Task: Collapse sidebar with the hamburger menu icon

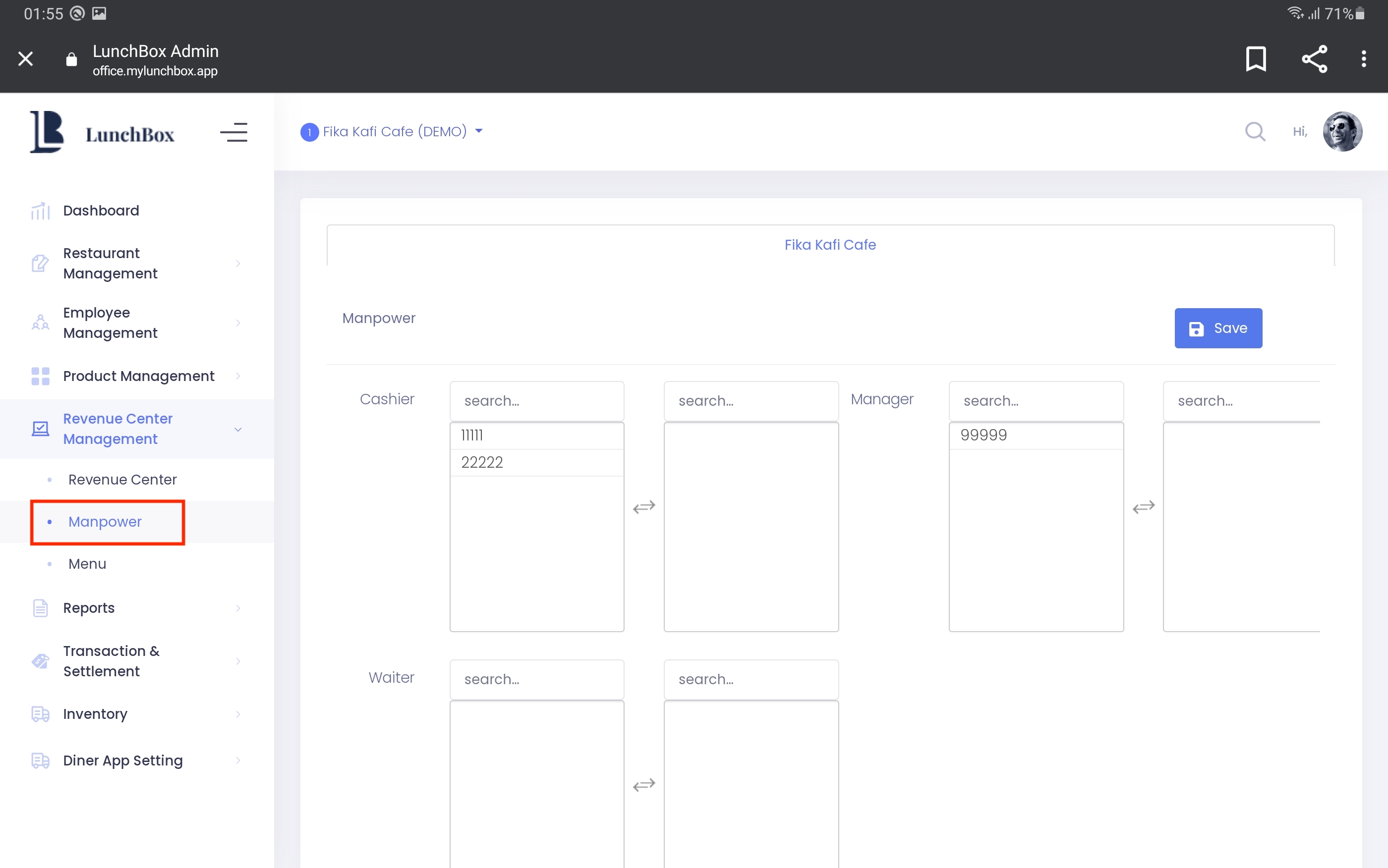Action: click(x=233, y=133)
